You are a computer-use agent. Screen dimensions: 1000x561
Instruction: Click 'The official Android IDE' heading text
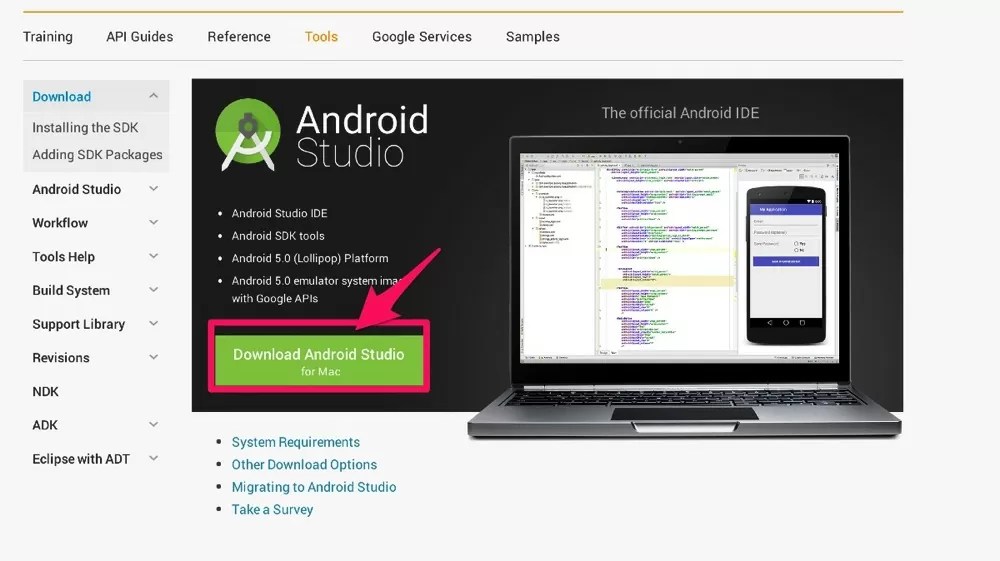tap(680, 113)
